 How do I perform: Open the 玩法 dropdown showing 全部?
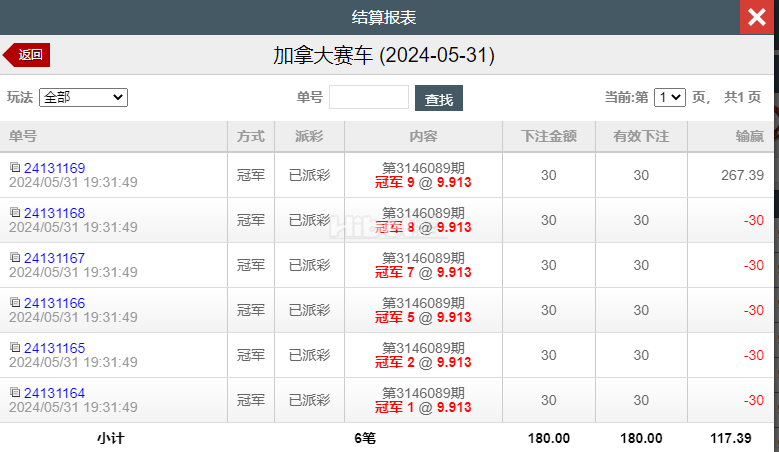[83, 97]
